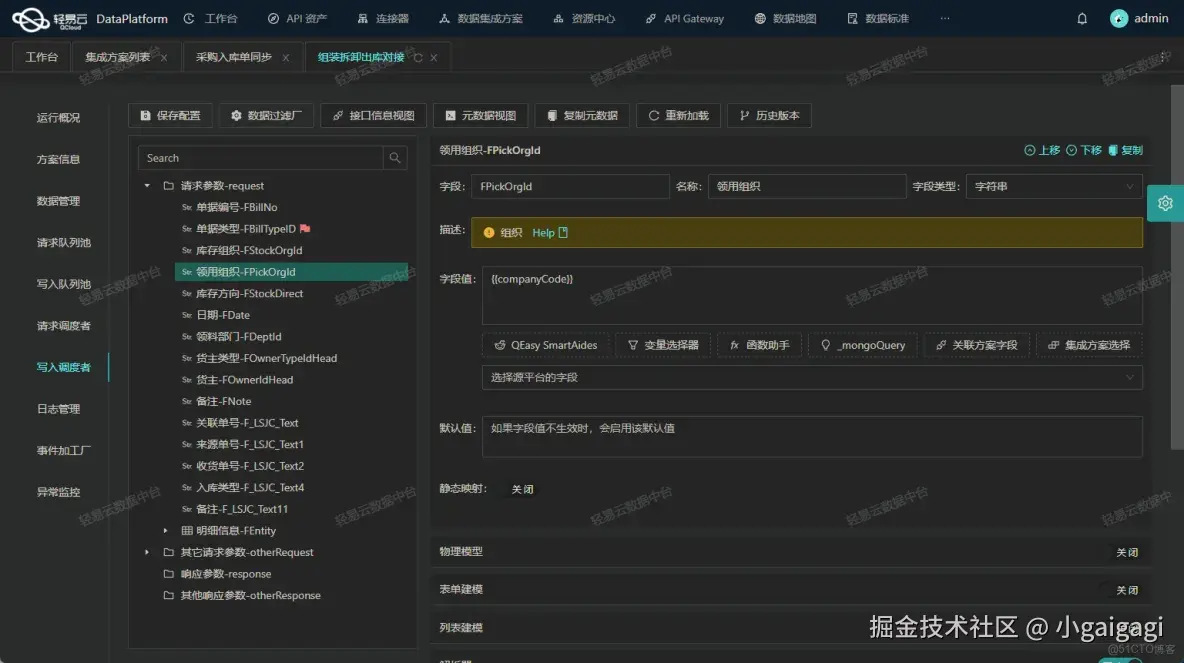Screen dimensions: 1184x663
Task: Switch to 接口信息视图
Action: click(373, 116)
